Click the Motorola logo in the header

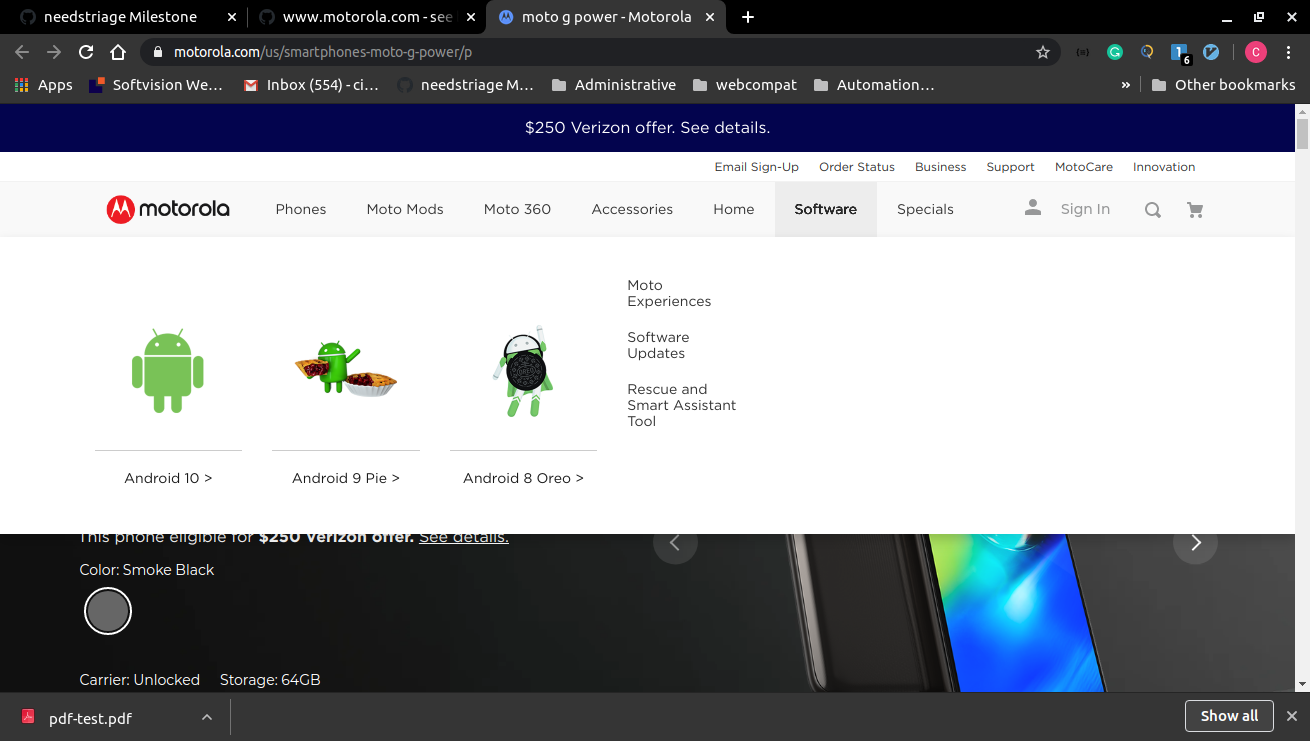click(x=167, y=209)
